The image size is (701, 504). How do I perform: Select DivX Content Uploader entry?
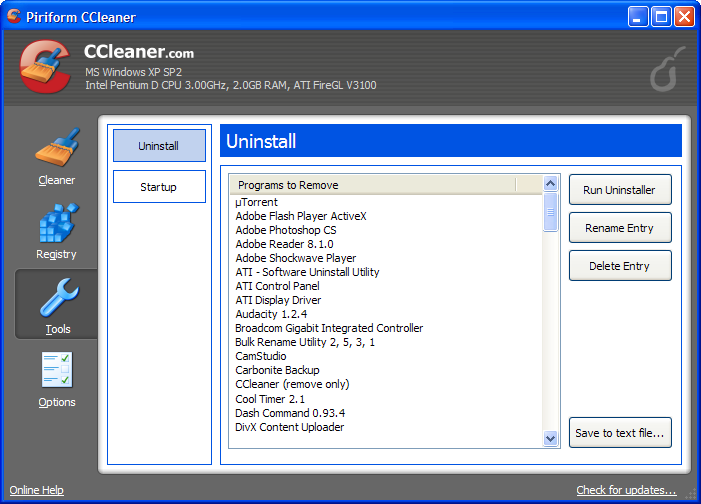point(290,427)
